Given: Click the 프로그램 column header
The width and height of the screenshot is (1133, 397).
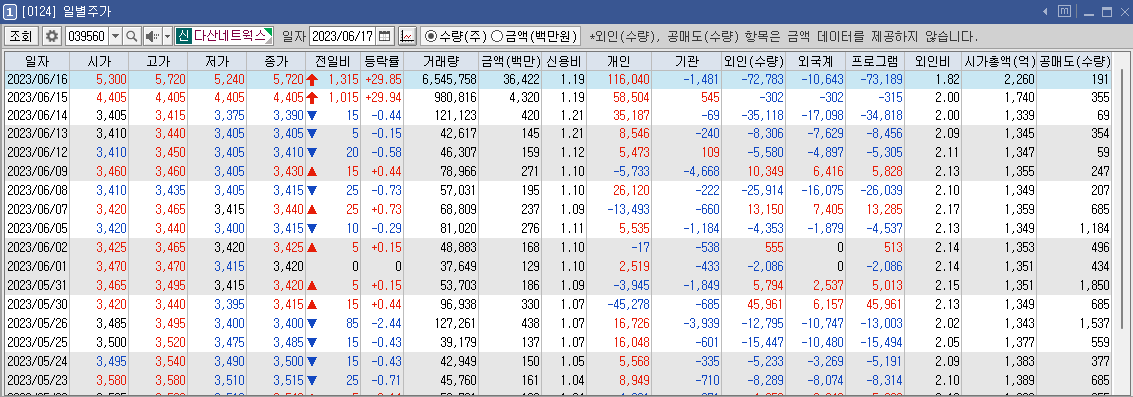Looking at the screenshot, I should (x=874, y=61).
